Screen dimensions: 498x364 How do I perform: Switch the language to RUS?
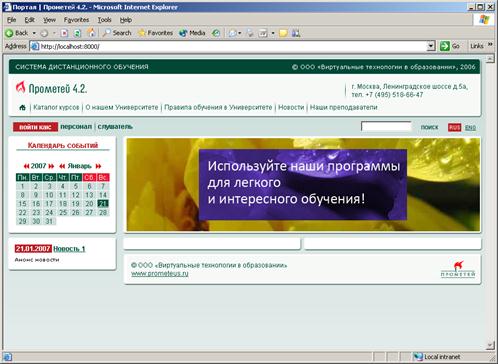click(454, 127)
